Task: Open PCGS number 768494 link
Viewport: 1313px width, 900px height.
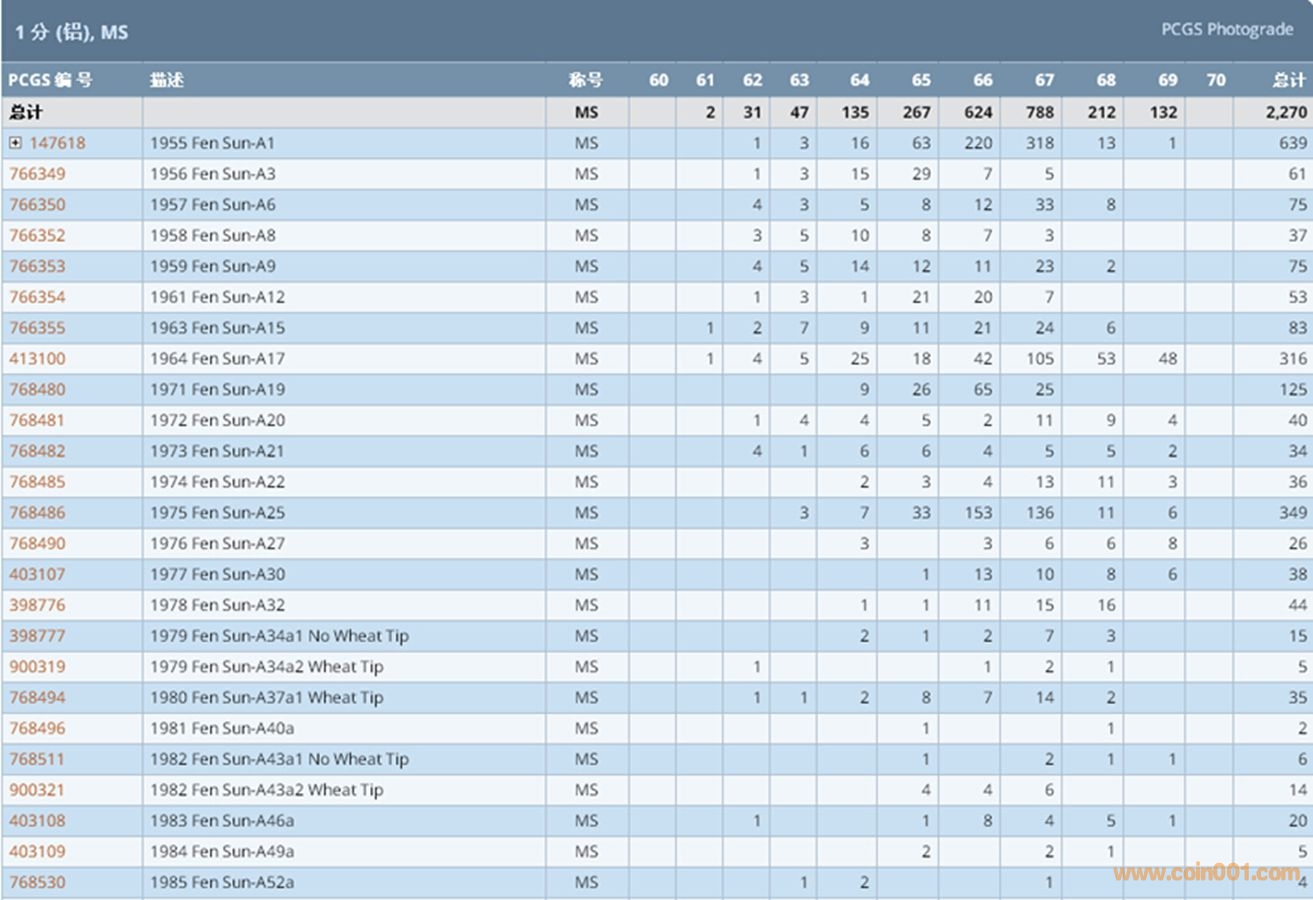Action: click(x=37, y=698)
